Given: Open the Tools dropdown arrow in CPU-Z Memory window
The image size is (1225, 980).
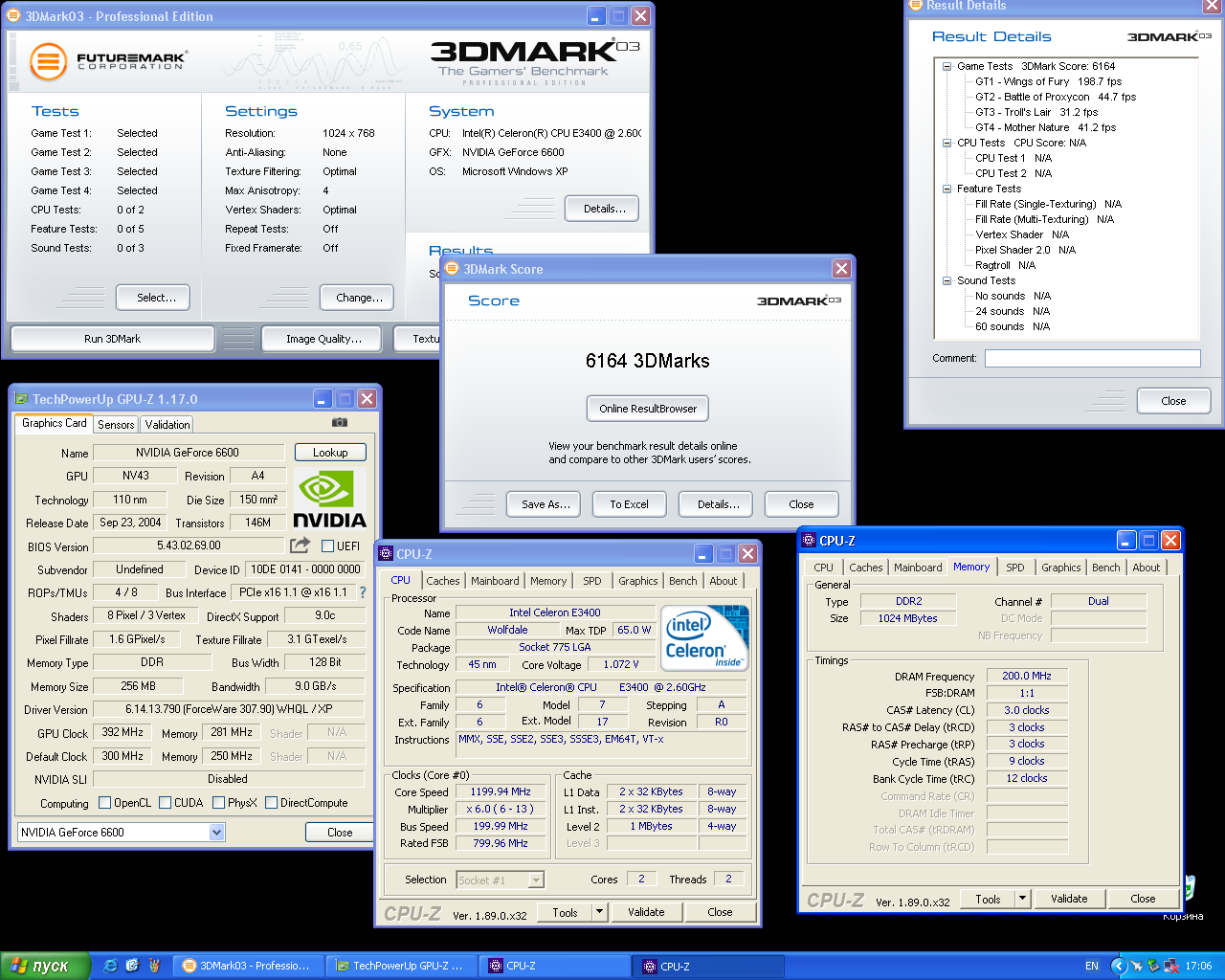Looking at the screenshot, I should [1022, 899].
